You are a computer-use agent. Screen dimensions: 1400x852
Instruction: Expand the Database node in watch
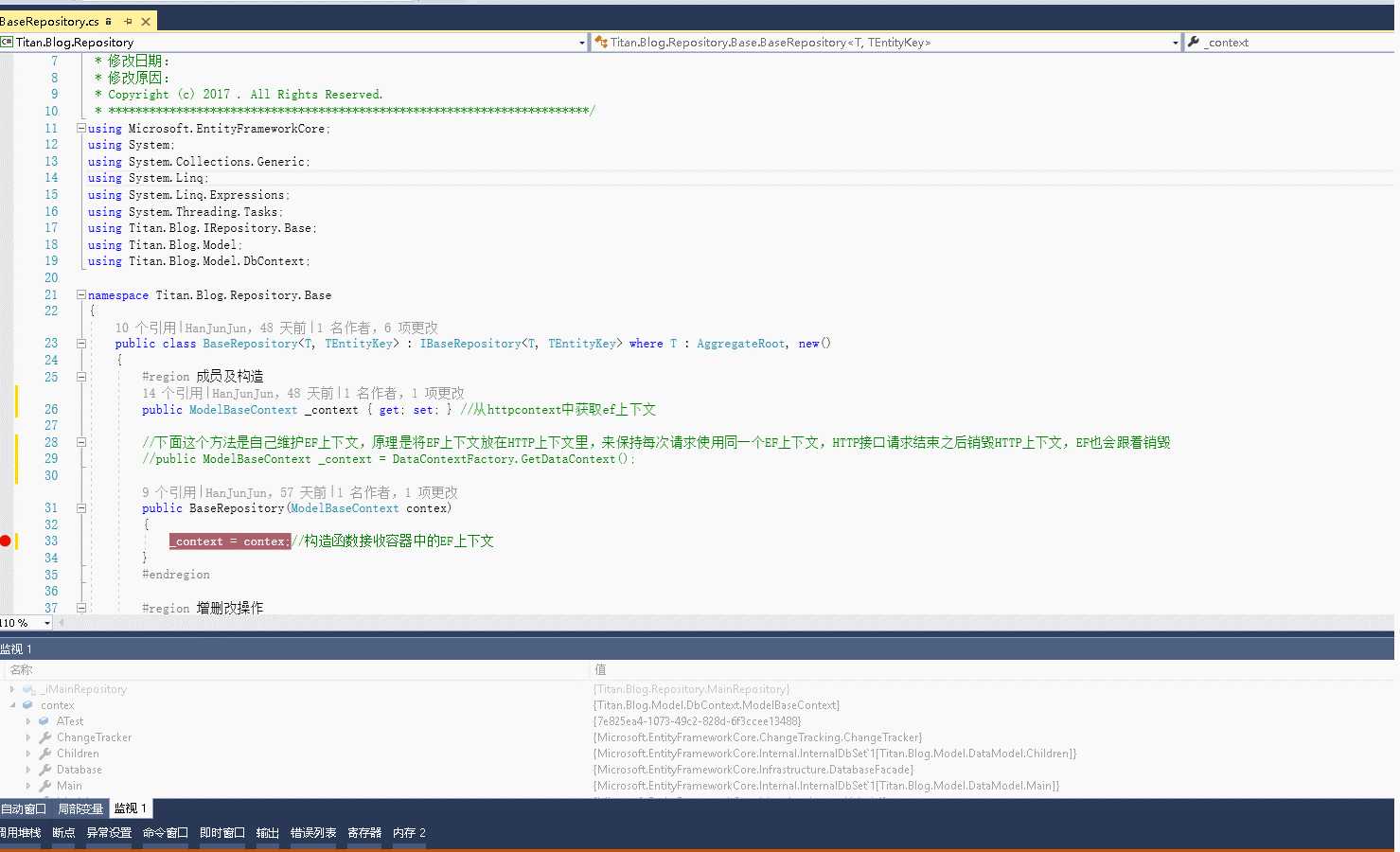tap(28, 770)
